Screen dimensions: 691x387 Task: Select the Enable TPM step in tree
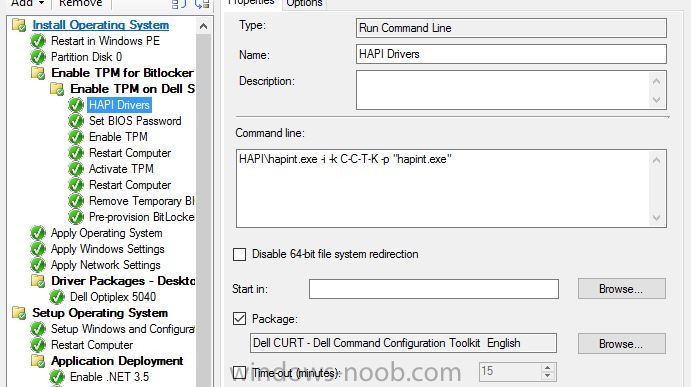[118, 137]
